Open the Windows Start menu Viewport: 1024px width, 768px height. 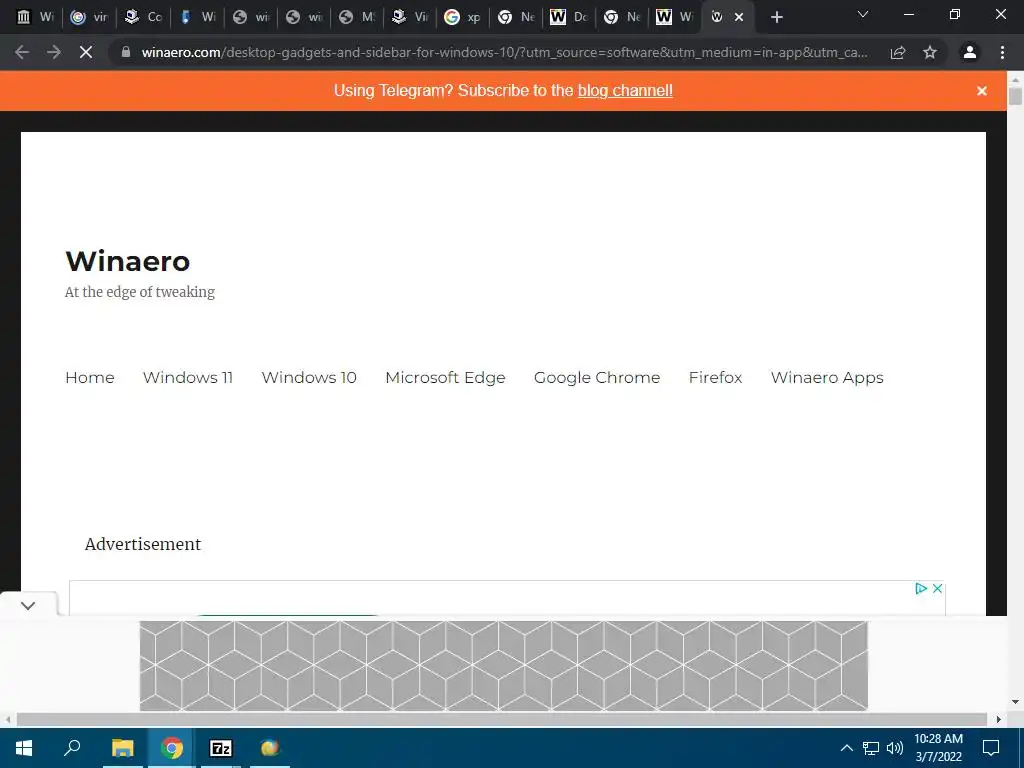pos(24,748)
